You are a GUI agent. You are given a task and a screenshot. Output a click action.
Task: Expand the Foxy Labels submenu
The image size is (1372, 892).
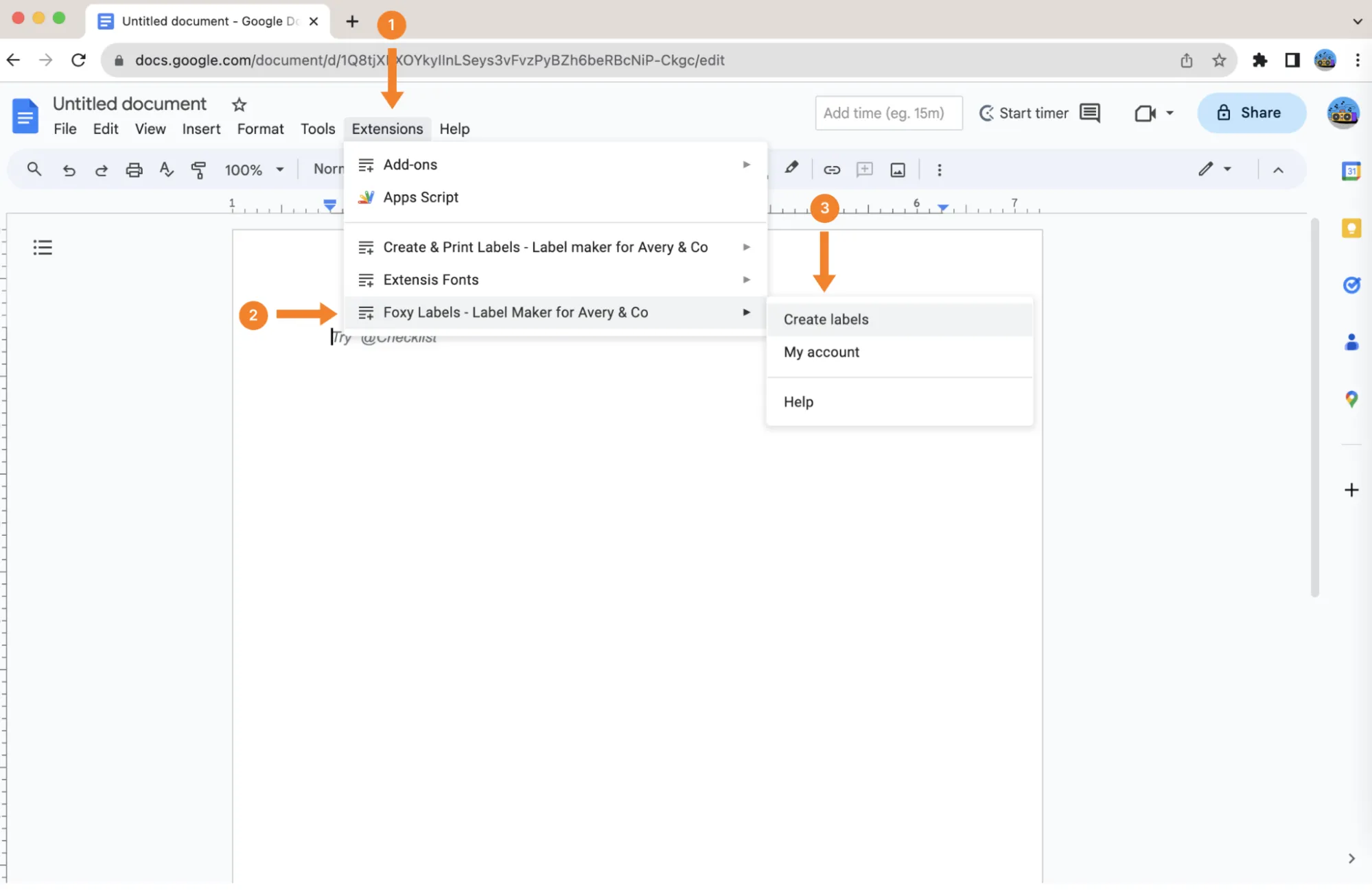(555, 312)
